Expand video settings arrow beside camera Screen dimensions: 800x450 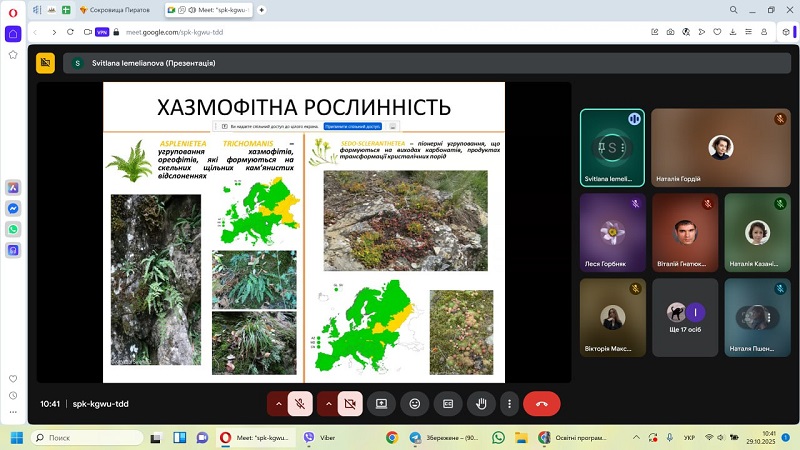click(328, 404)
